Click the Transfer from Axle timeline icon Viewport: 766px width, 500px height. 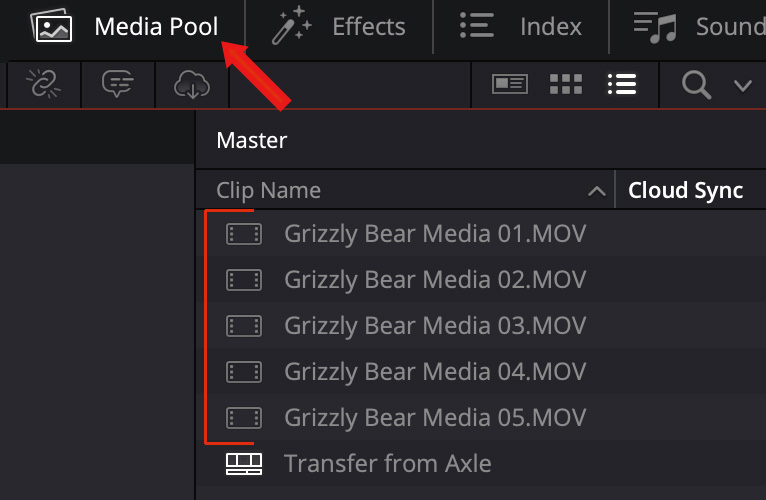tap(244, 463)
